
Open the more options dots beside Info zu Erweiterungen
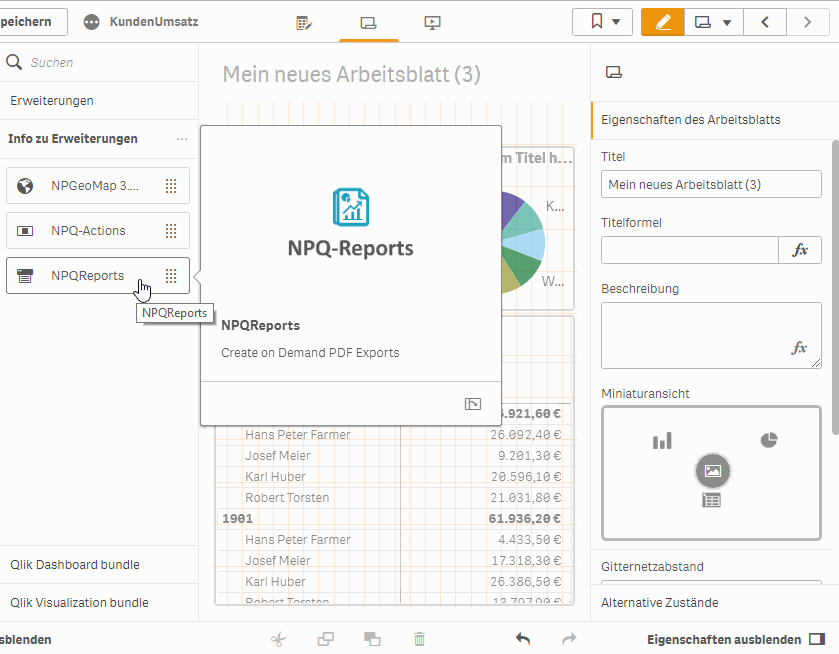click(x=182, y=139)
